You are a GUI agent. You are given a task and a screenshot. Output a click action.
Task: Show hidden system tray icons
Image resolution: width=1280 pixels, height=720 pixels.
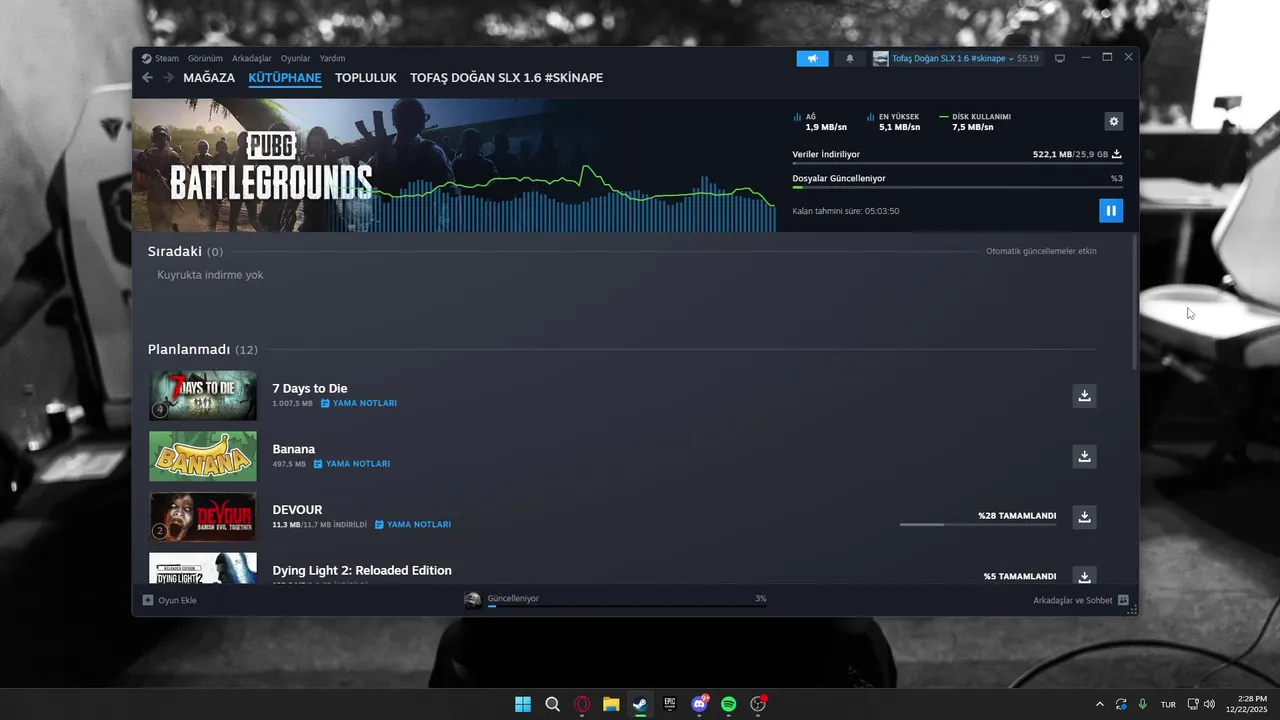1100,704
